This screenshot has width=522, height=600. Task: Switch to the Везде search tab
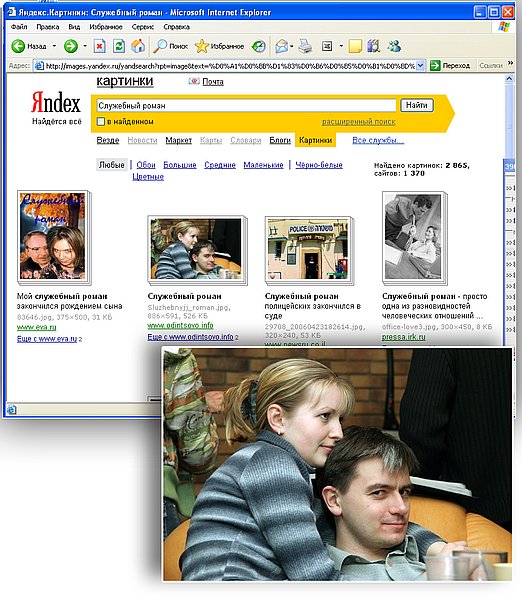(108, 140)
